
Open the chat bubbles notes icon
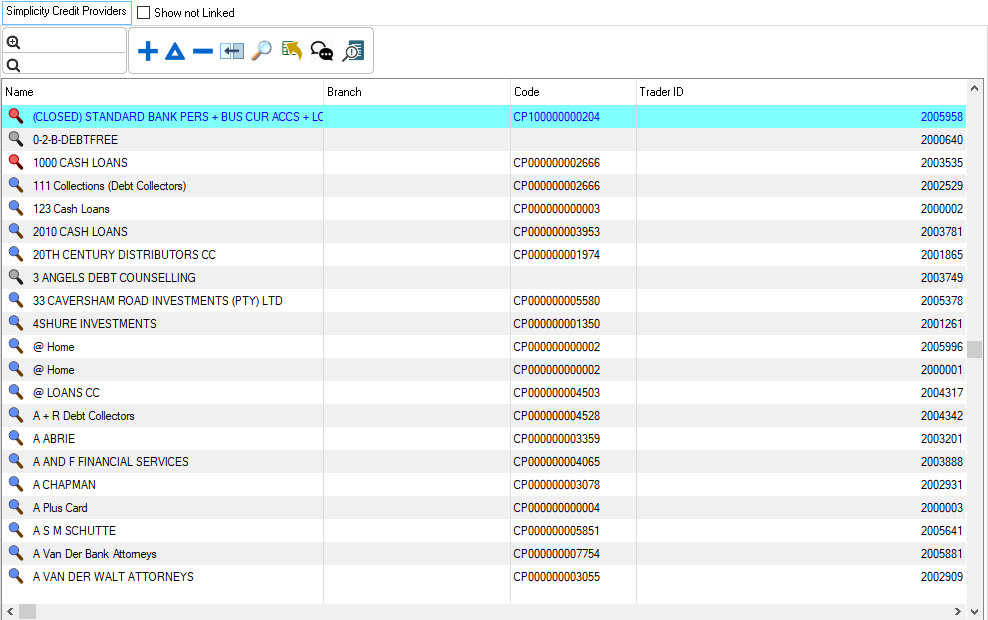(x=322, y=51)
